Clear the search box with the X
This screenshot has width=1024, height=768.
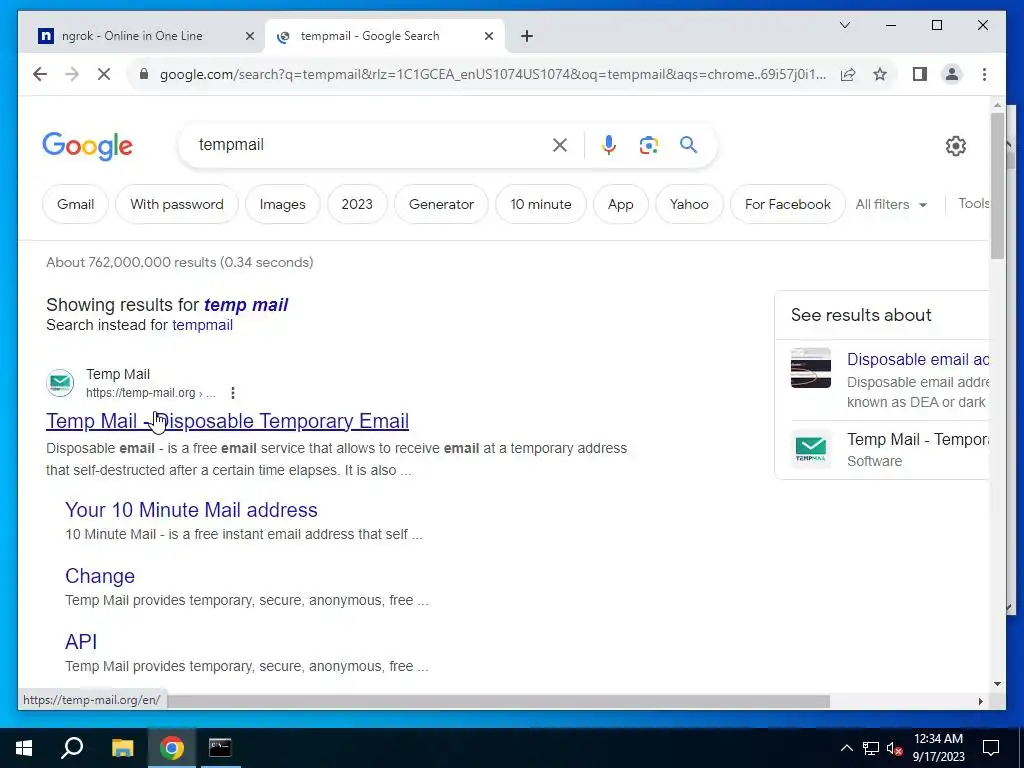pyautogui.click(x=560, y=145)
